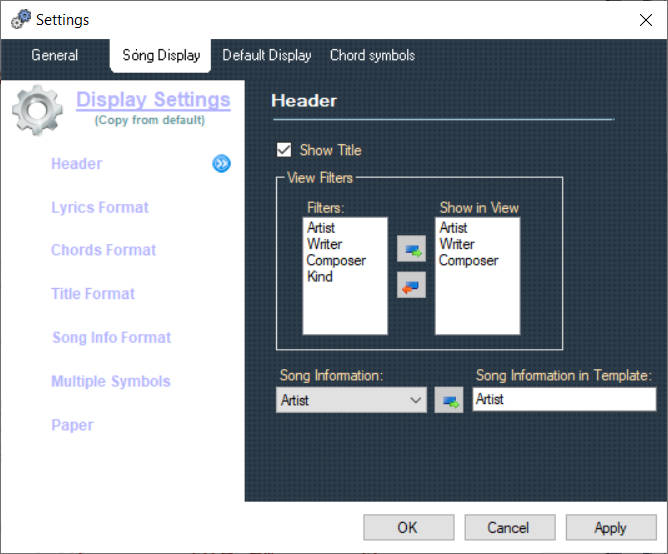
Task: Select Composer in the Show in View list
Action: (468, 260)
